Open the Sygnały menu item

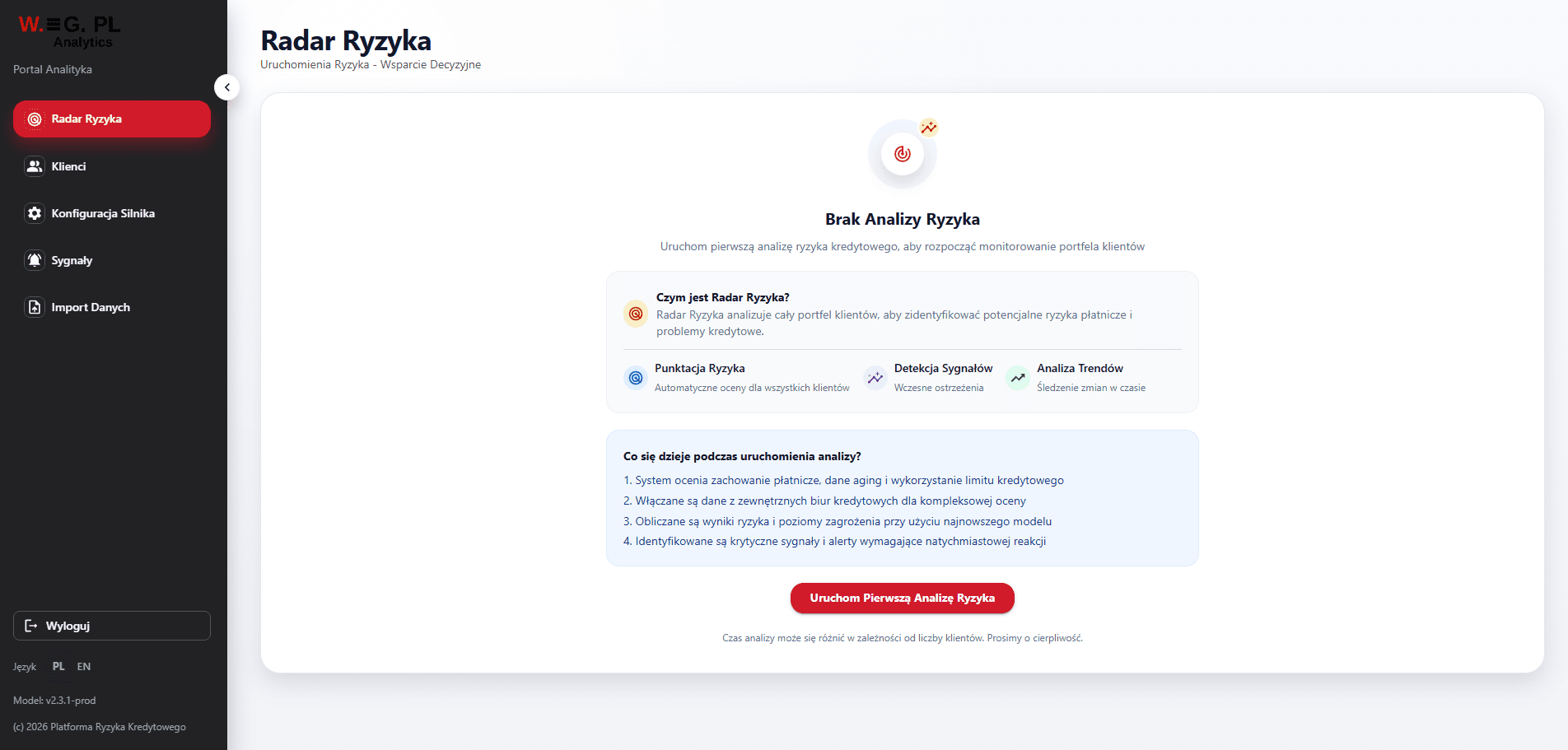(112, 260)
